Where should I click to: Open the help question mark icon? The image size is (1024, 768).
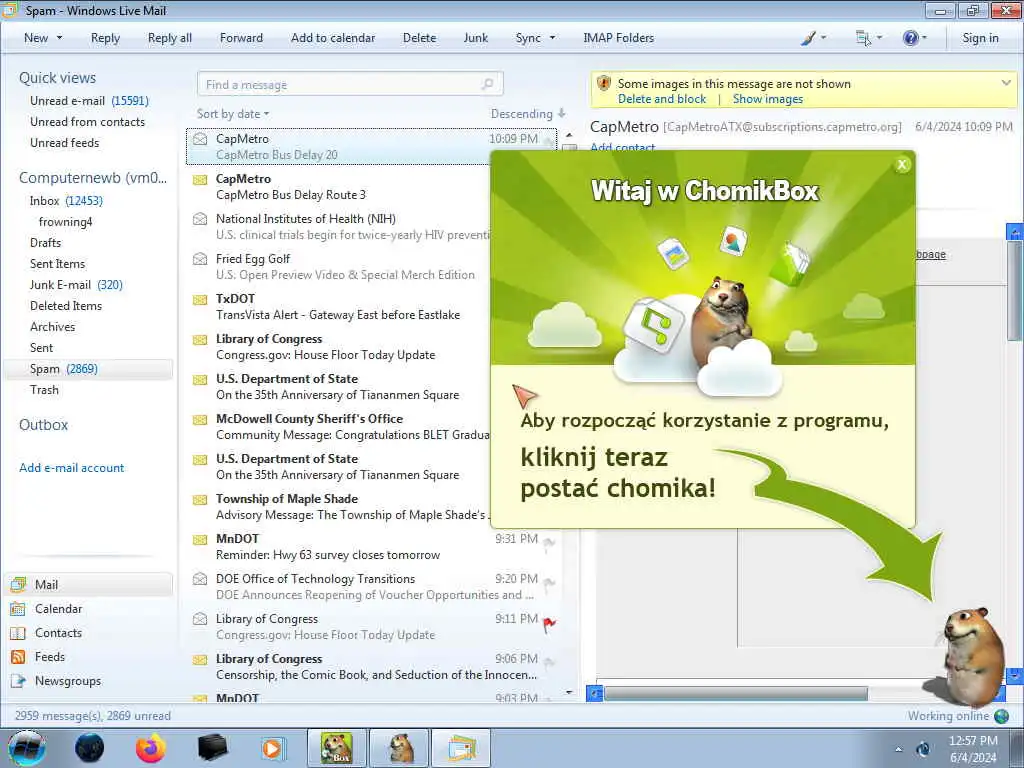[910, 38]
